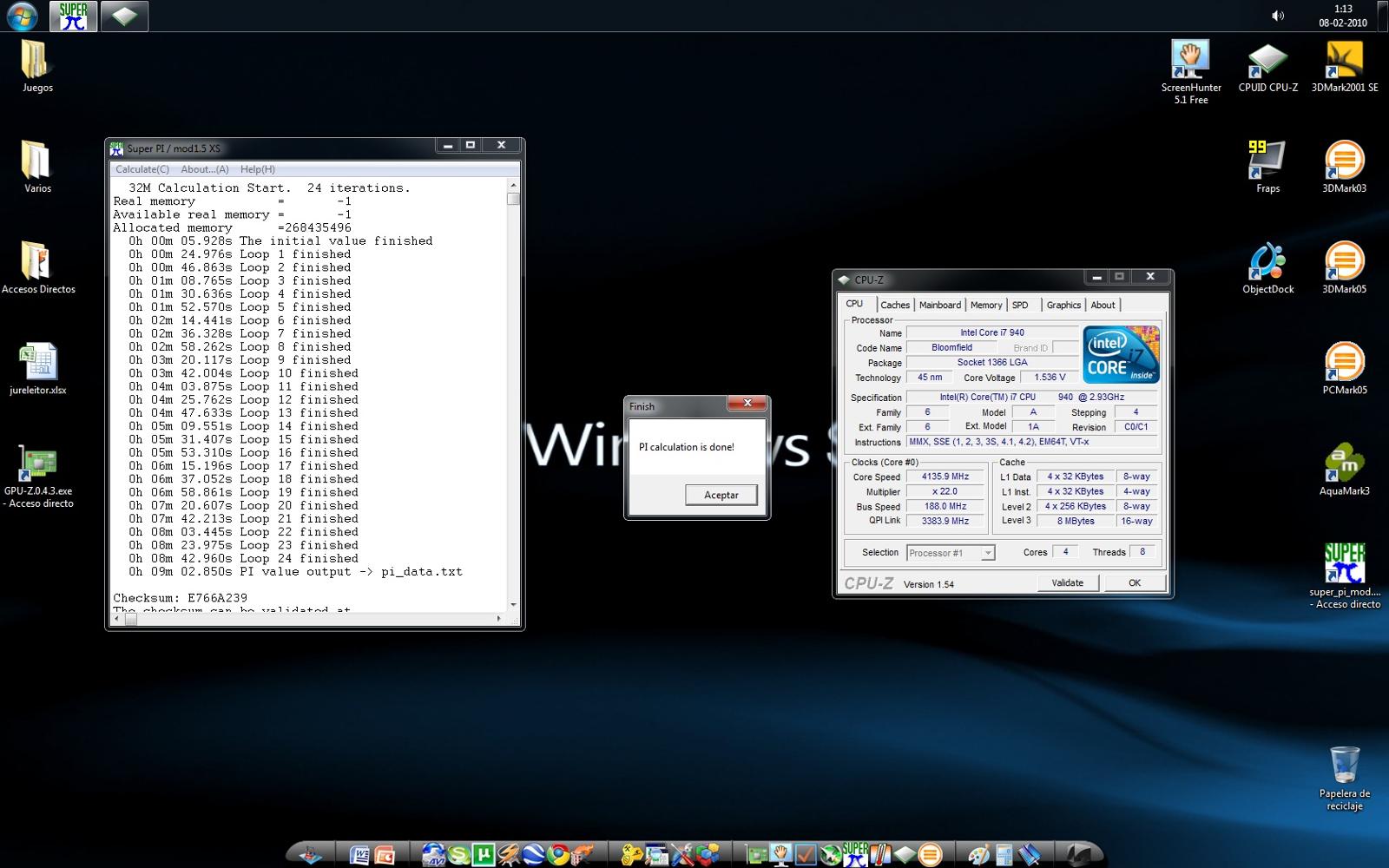Click Aceptar in Finish dialog
Image resolution: width=1389 pixels, height=868 pixels.
[721, 495]
